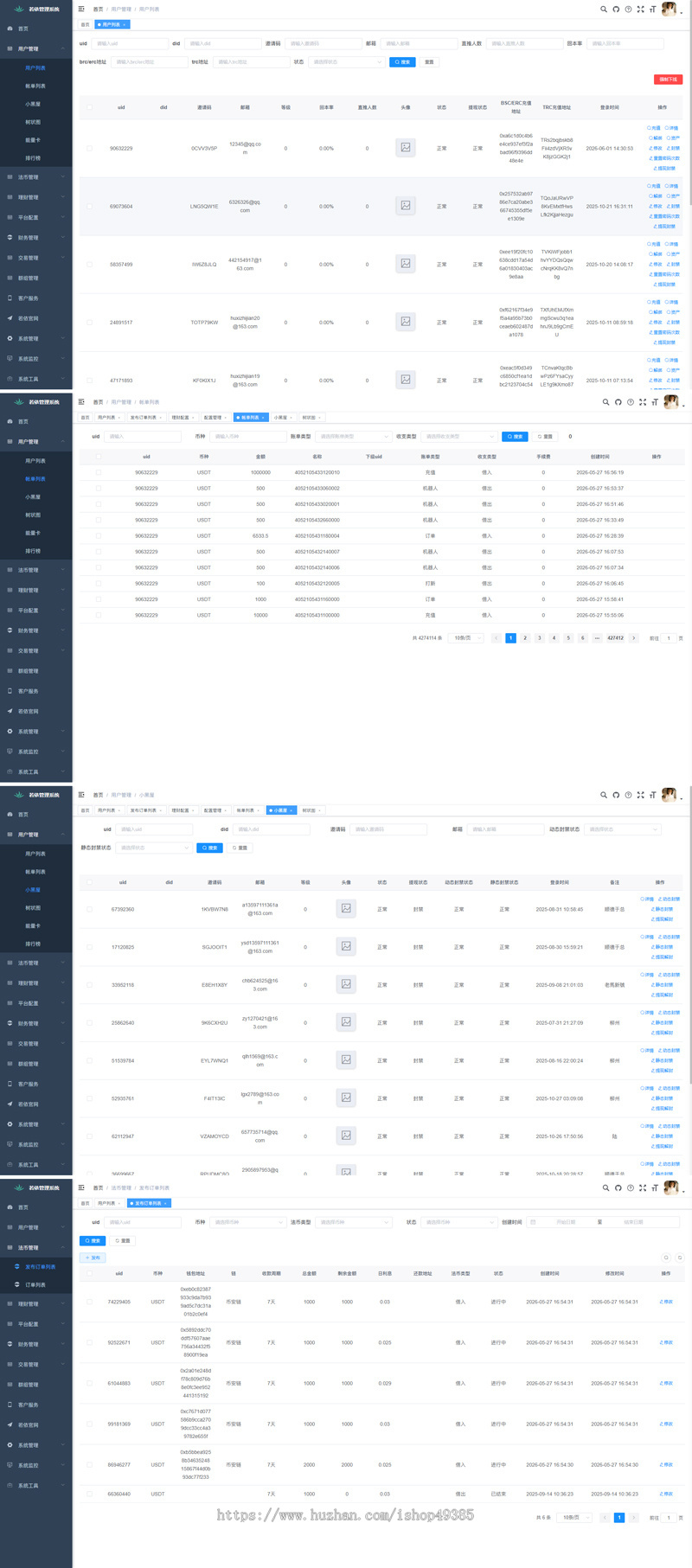692x1568 pixels.
Task: Click the GitHub icon on 小黑屋 page header
Action: tap(616, 795)
